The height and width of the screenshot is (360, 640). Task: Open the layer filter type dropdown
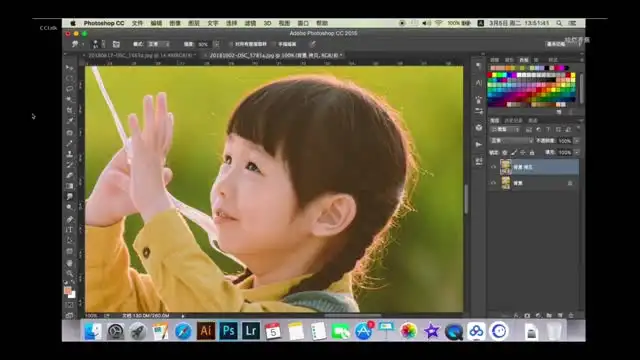pyautogui.click(x=505, y=129)
